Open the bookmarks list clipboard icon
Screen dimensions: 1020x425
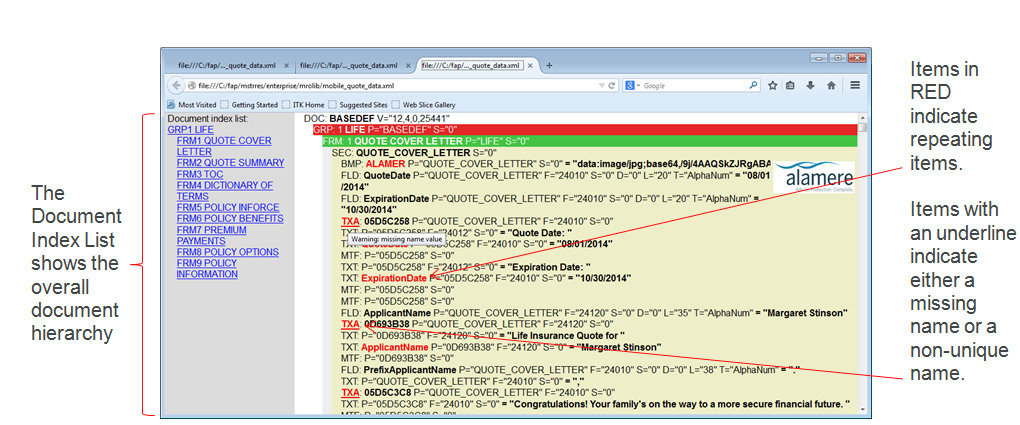pos(790,85)
